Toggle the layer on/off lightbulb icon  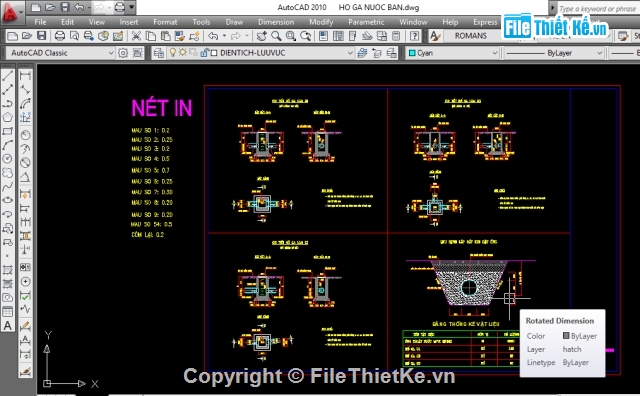click(173, 52)
